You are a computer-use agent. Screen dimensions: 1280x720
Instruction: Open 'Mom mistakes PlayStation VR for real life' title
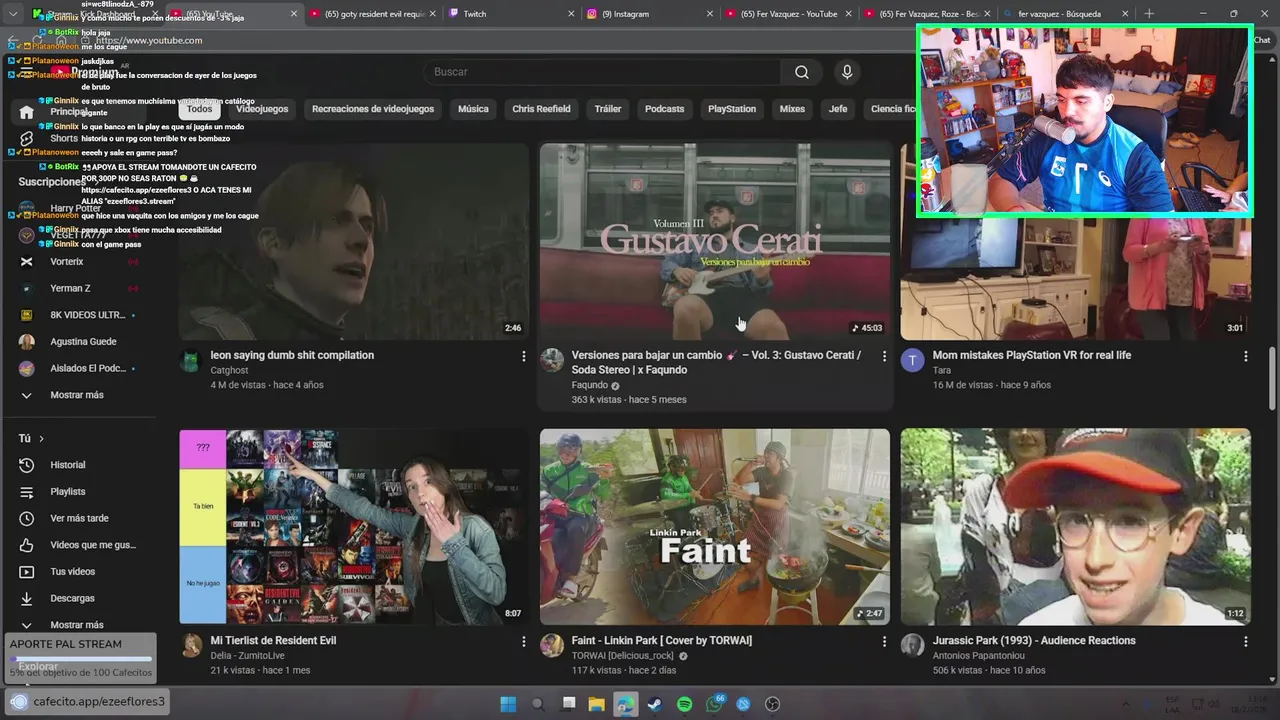(1031, 355)
